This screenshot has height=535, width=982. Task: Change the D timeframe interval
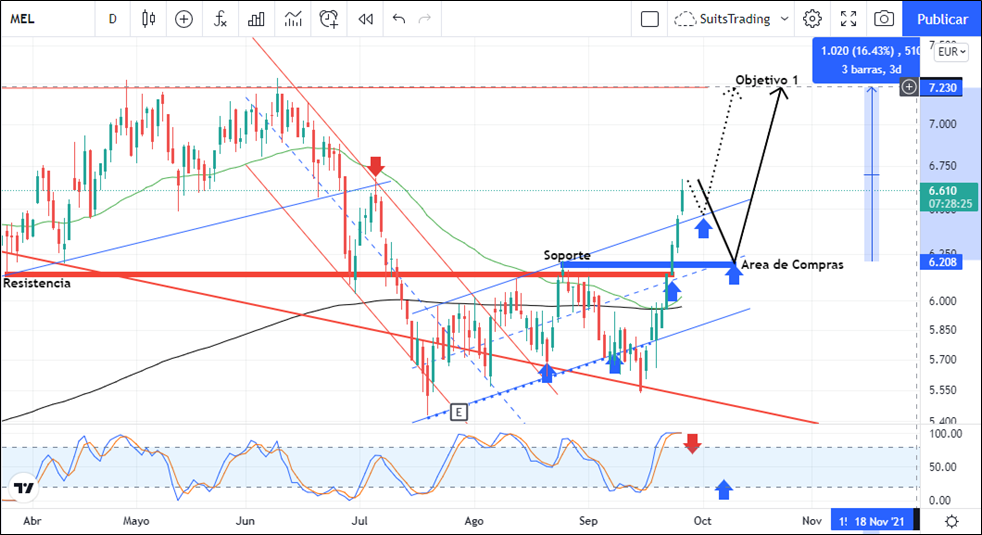[x=112, y=18]
